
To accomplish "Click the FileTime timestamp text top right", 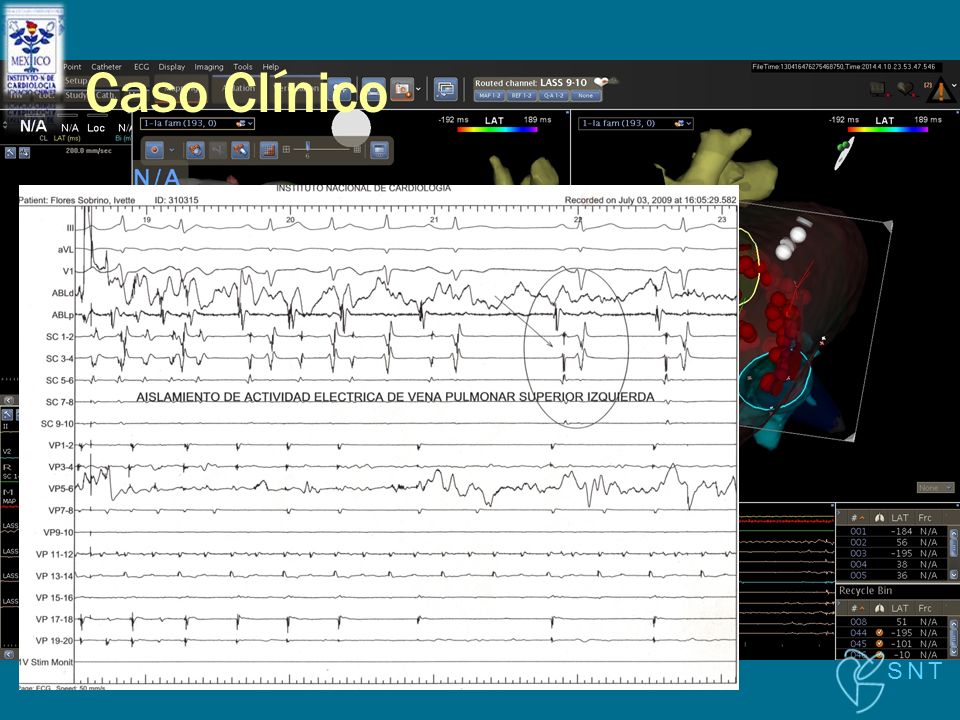I will (844, 67).
